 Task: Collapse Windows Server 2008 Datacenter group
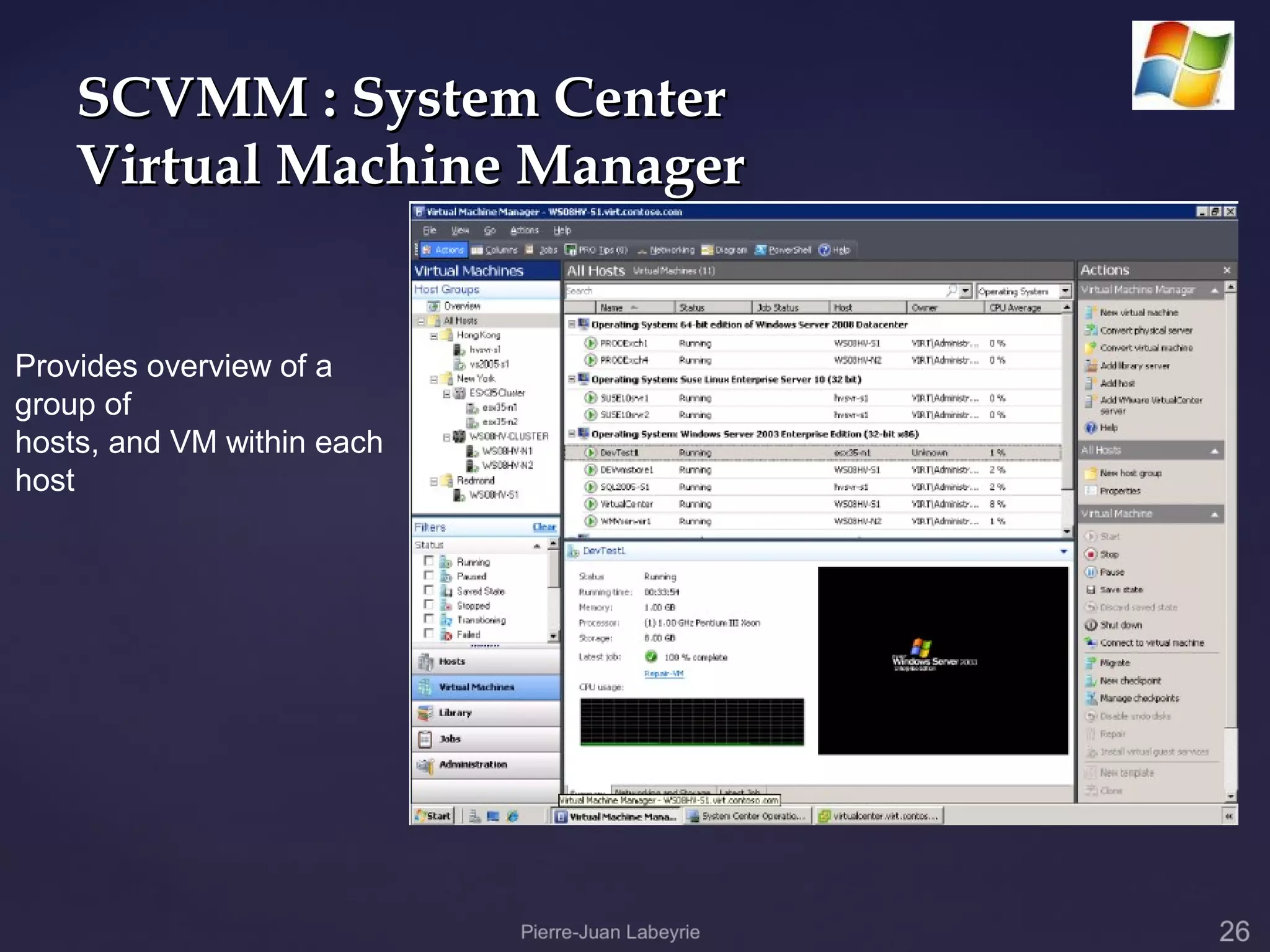point(572,324)
